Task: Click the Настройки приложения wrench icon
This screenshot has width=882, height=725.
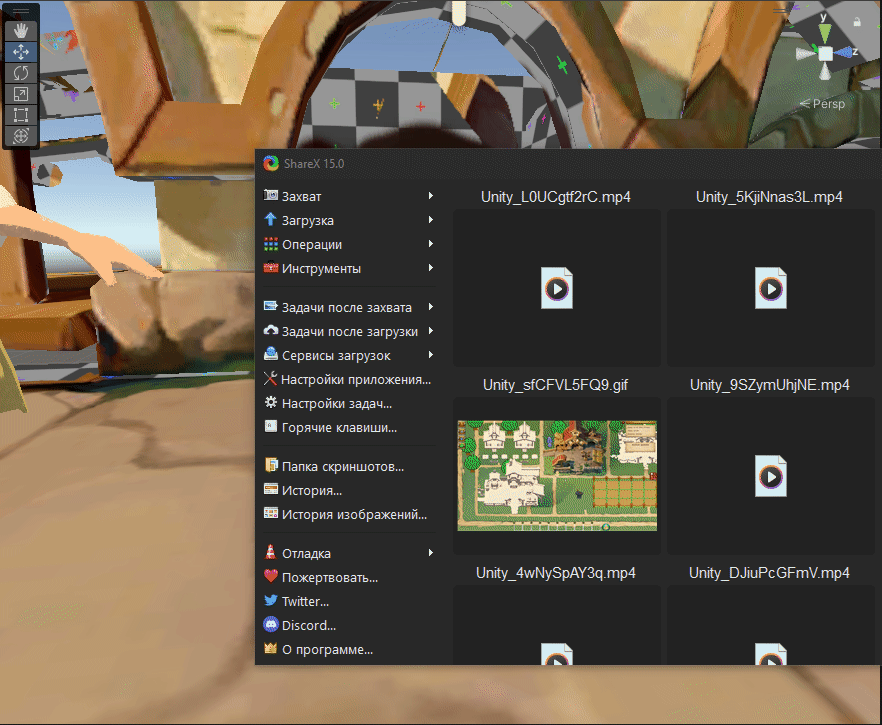Action: 271,379
